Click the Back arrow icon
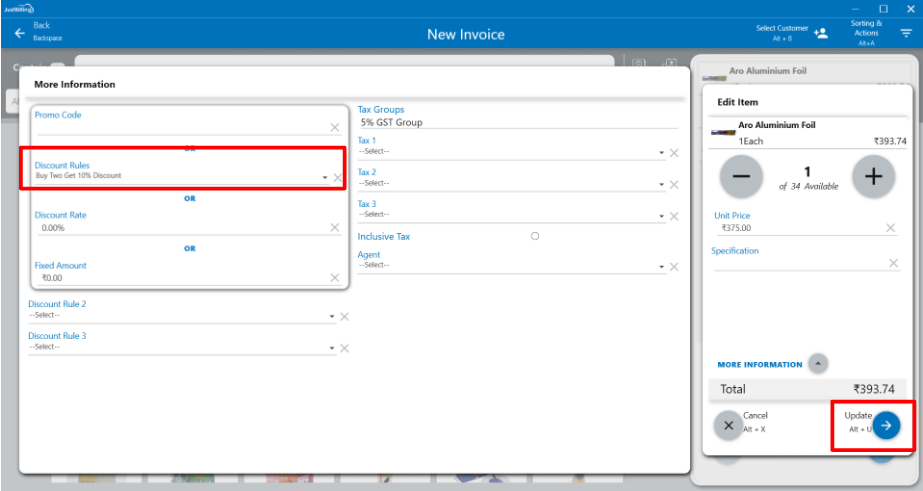The width and height of the screenshot is (923, 491). point(19,33)
